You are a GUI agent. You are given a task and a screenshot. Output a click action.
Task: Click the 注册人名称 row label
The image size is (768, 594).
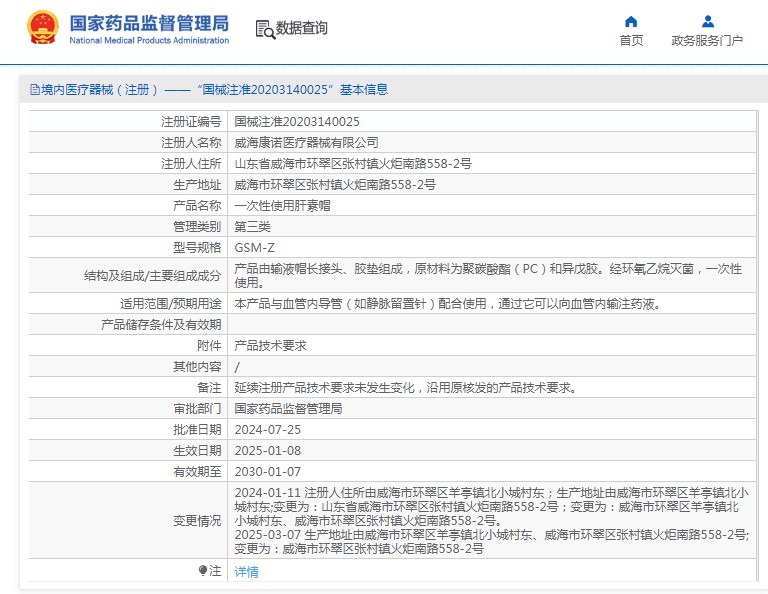coord(191,143)
